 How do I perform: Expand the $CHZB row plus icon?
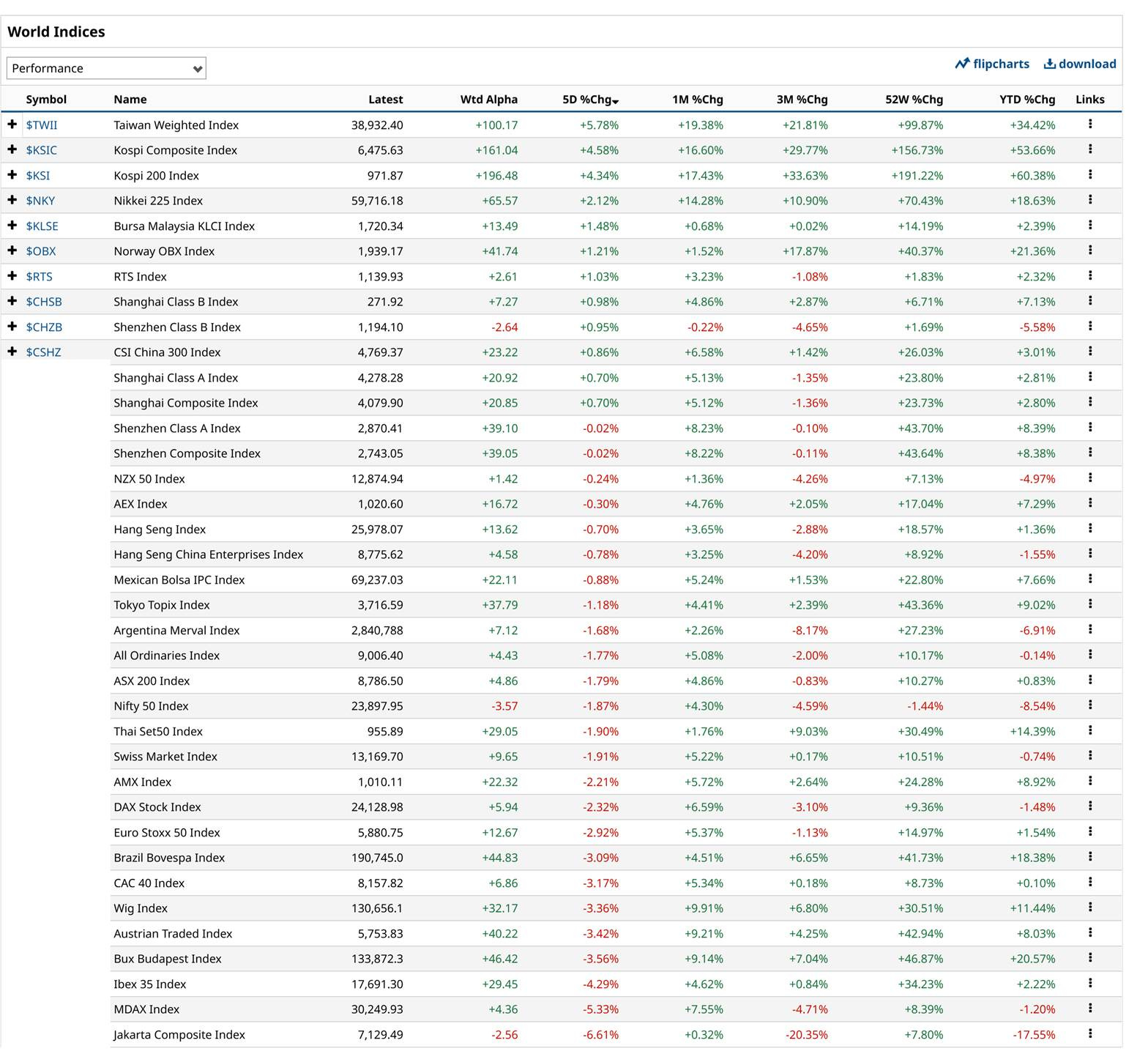pyautogui.click(x=12, y=327)
